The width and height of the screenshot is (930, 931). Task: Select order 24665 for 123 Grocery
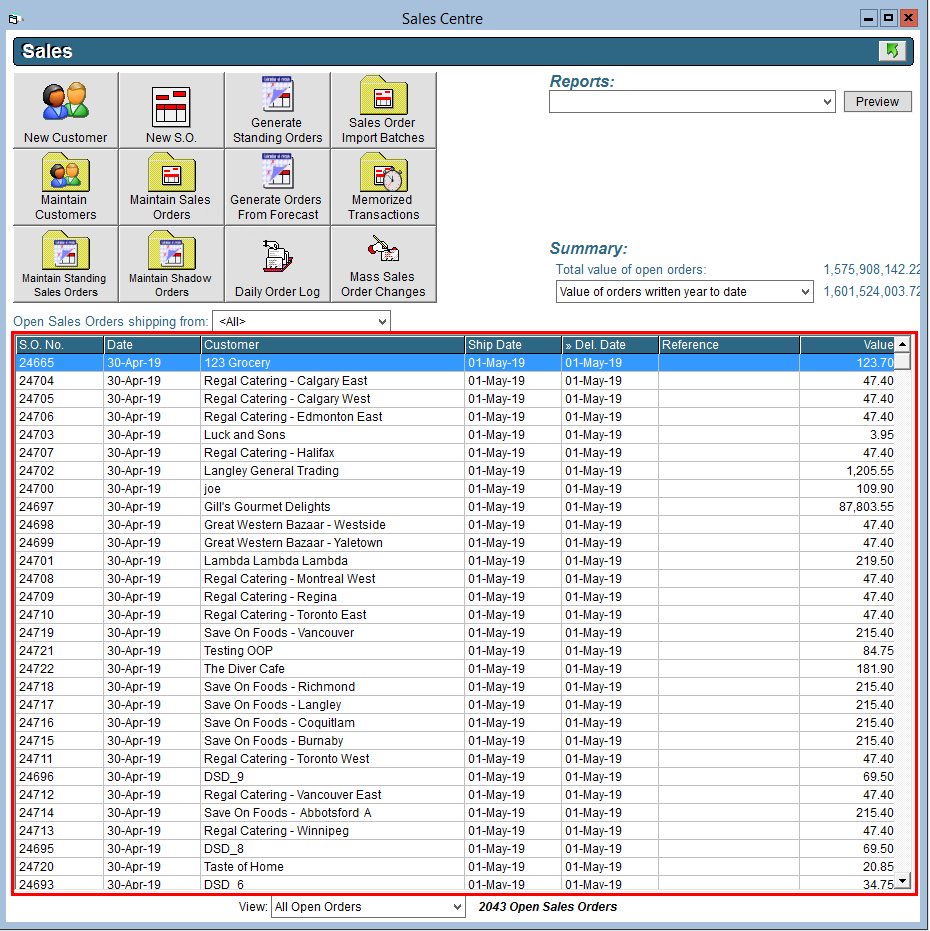pos(455,363)
